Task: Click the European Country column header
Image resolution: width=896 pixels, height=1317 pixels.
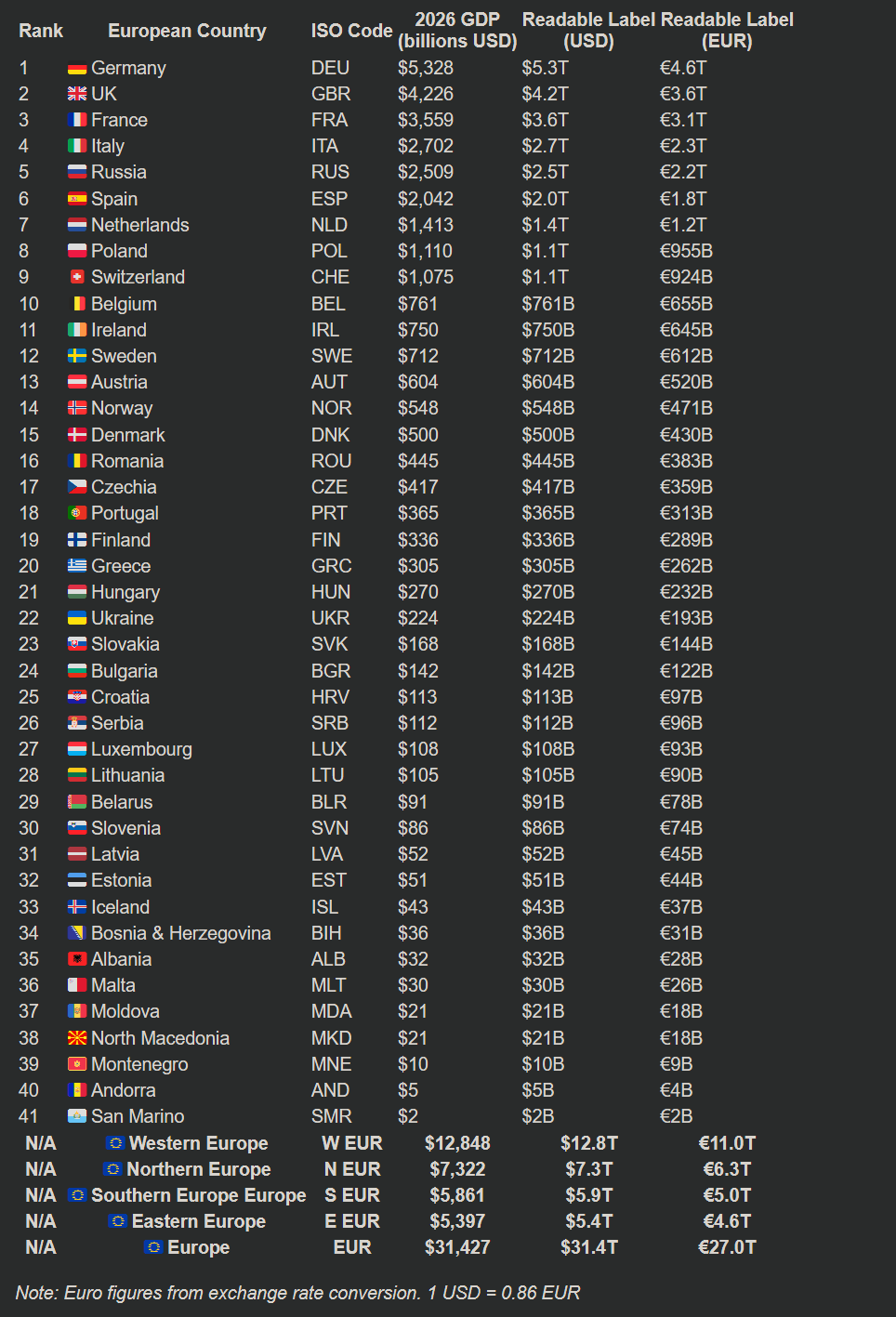Action: 187,31
